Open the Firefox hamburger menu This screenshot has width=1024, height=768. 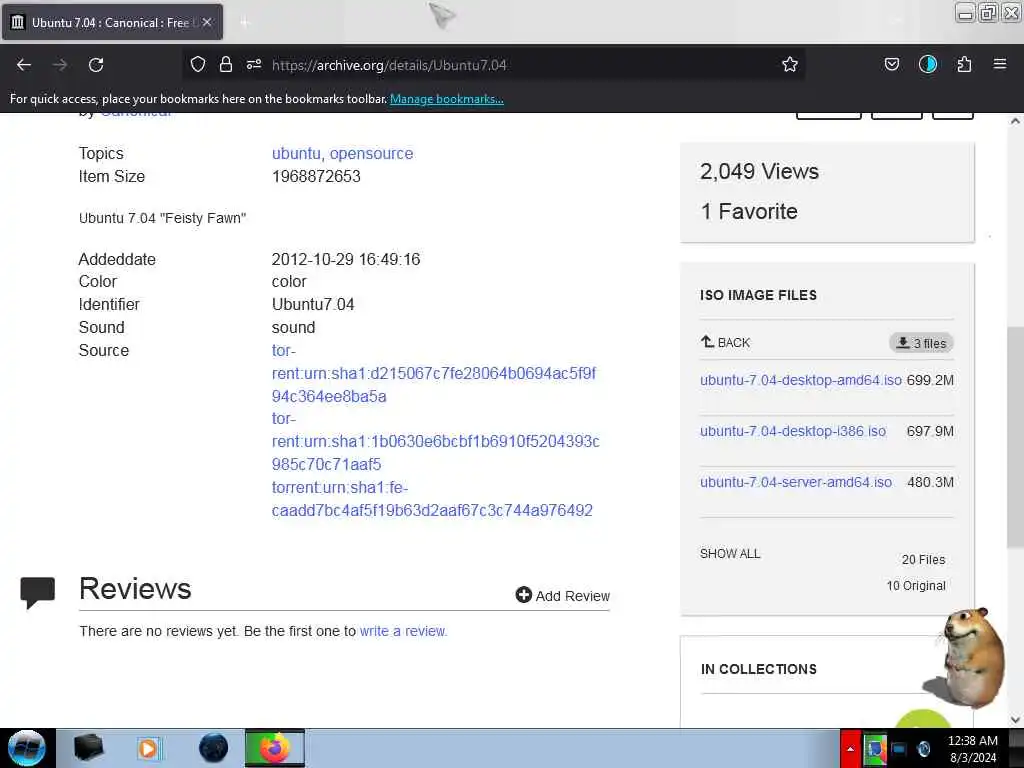click(1000, 64)
